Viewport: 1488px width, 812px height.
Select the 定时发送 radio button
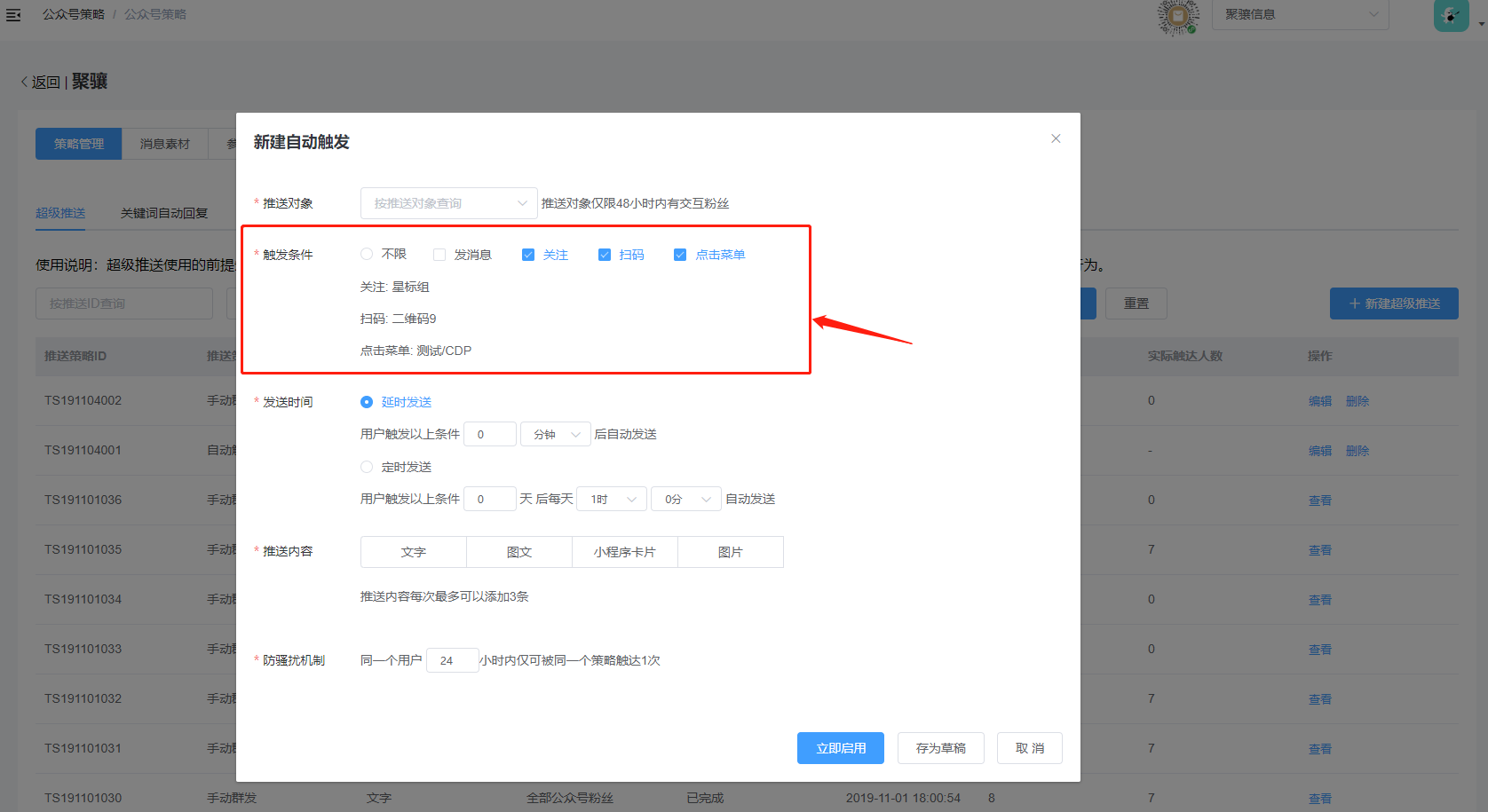(x=367, y=467)
